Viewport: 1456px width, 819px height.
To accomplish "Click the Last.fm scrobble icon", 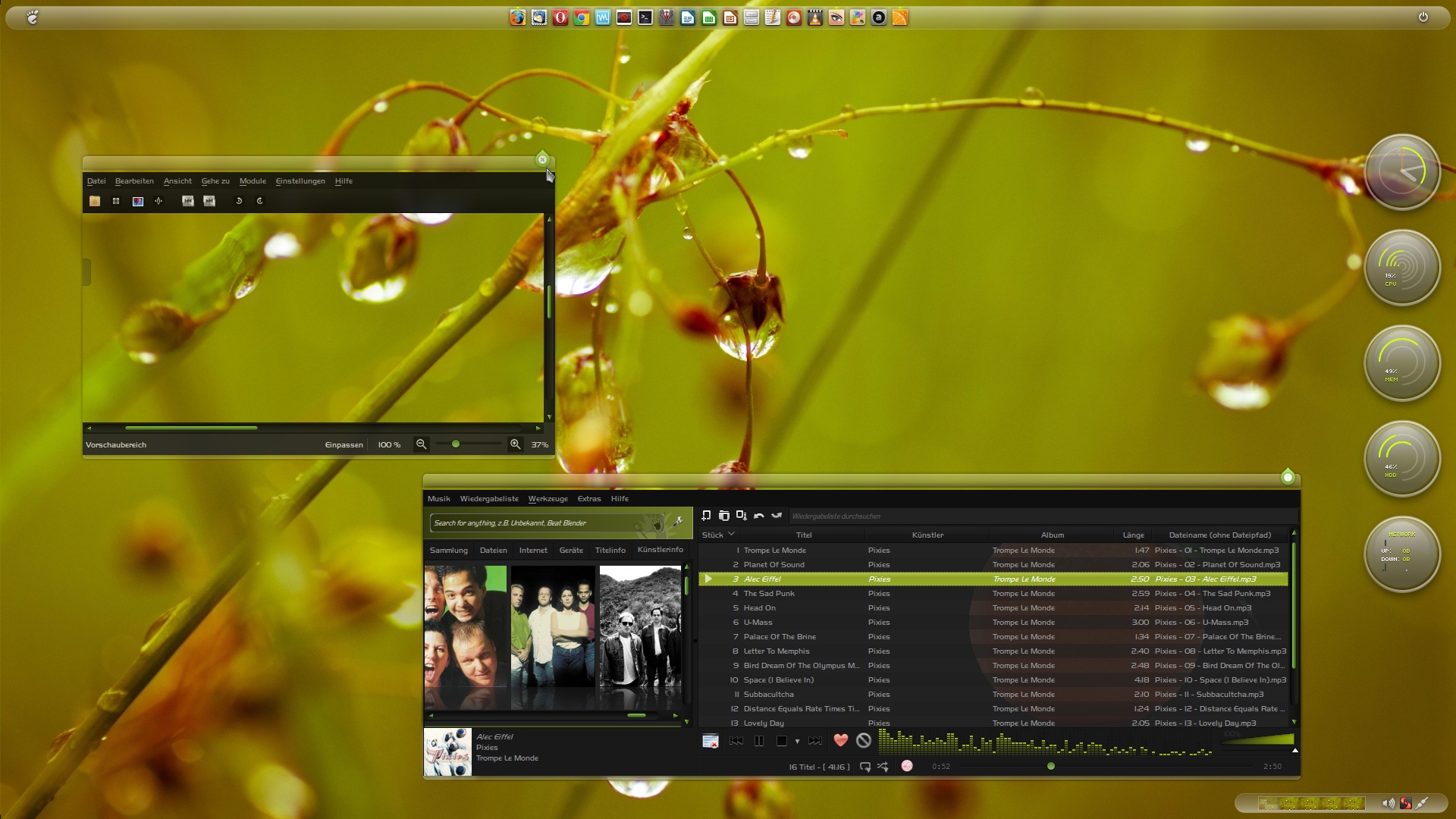I will (x=907, y=766).
